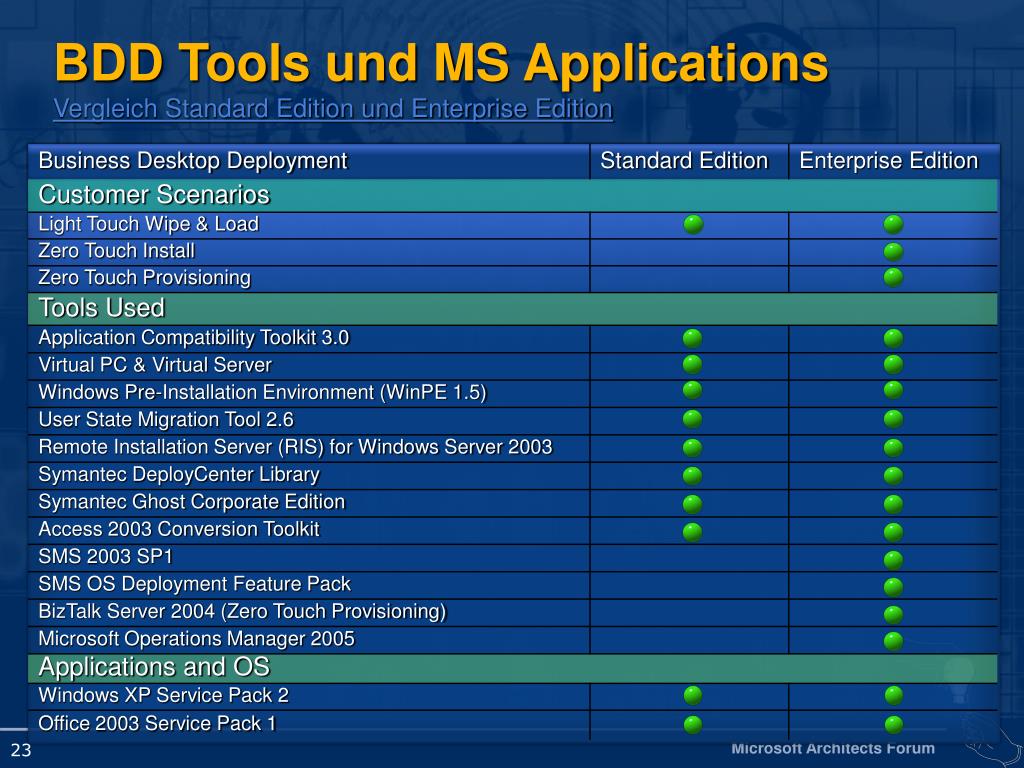The width and height of the screenshot is (1024, 768).
Task: Click Remote Installation Server (RIS) row label
Action: pyautogui.click(x=296, y=447)
